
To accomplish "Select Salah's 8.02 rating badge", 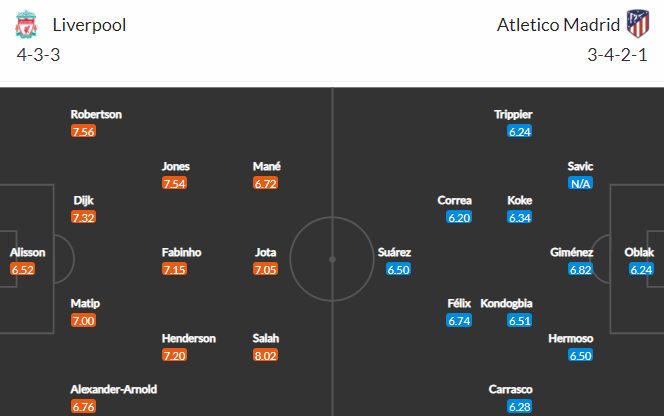I will point(266,355).
